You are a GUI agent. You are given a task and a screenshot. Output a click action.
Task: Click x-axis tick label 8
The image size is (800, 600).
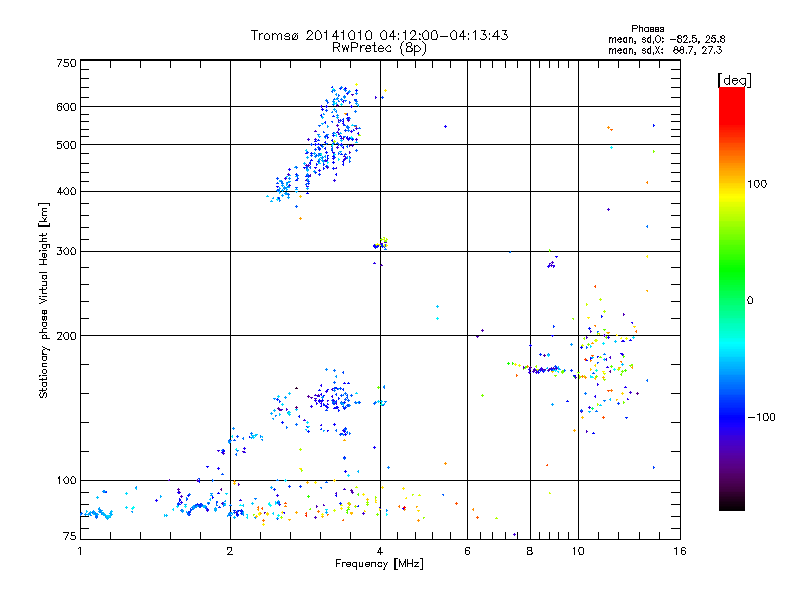point(530,551)
